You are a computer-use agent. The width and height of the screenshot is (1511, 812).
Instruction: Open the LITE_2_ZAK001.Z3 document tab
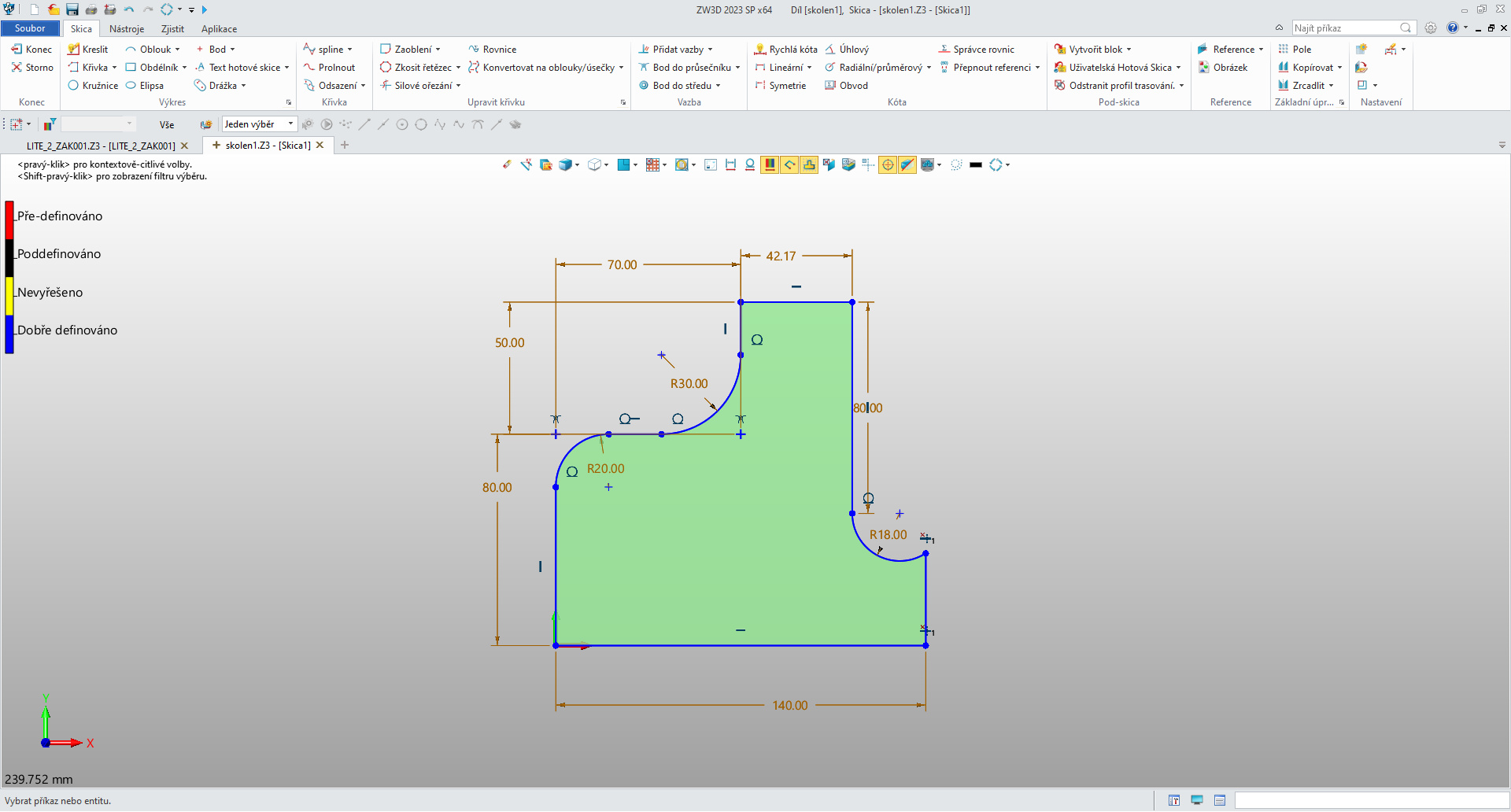pos(101,146)
